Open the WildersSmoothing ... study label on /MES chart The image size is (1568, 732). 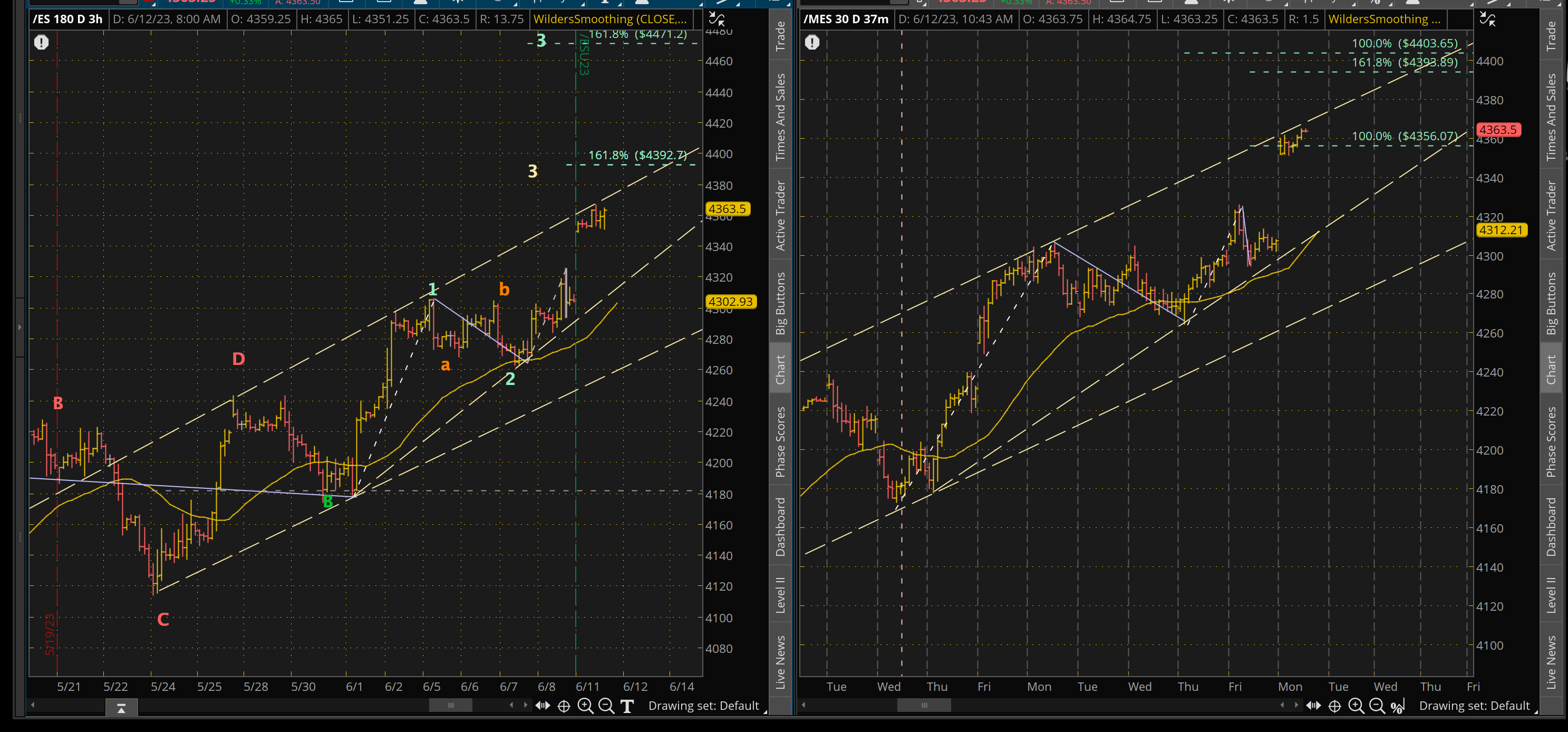coord(1385,19)
